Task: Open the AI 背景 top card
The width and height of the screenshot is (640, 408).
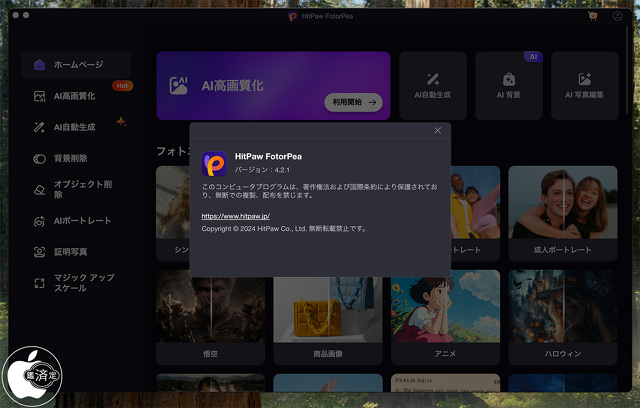Action: [509, 86]
